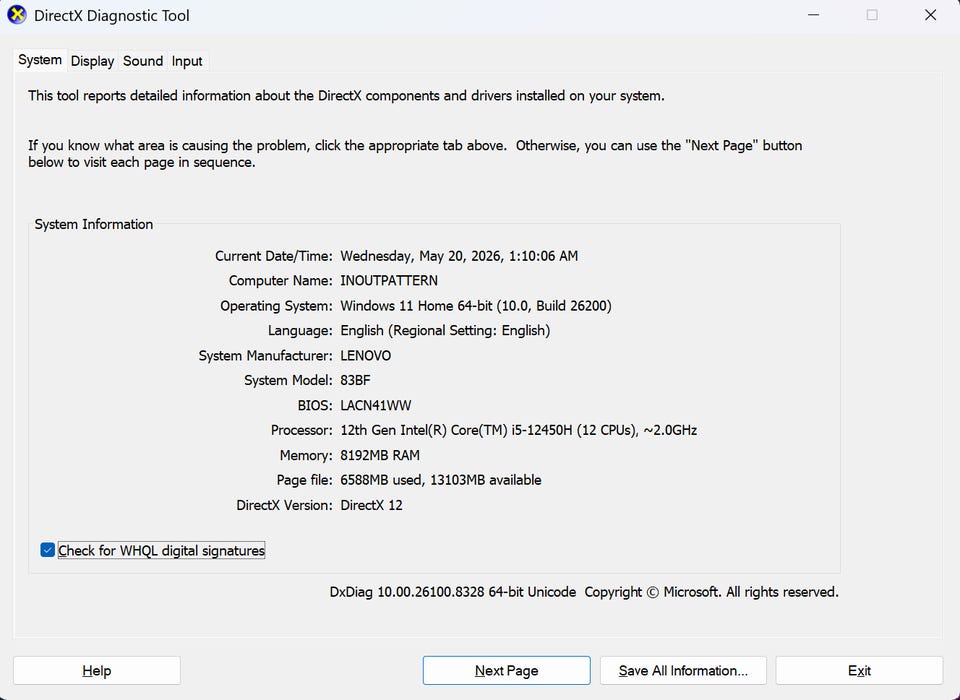Viewport: 960px width, 700px height.
Task: Click the BIOS value LACN41WW
Action: [x=376, y=405]
